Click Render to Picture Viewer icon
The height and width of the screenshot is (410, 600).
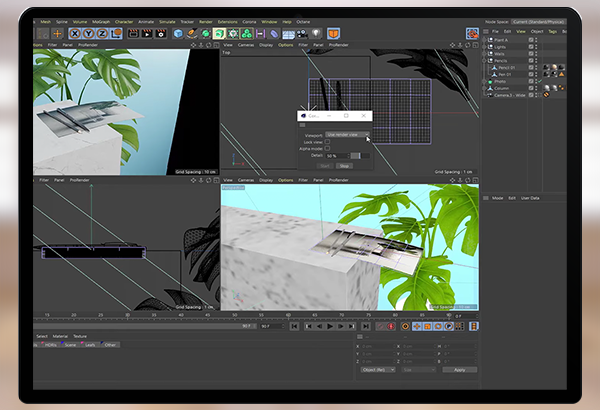147,34
